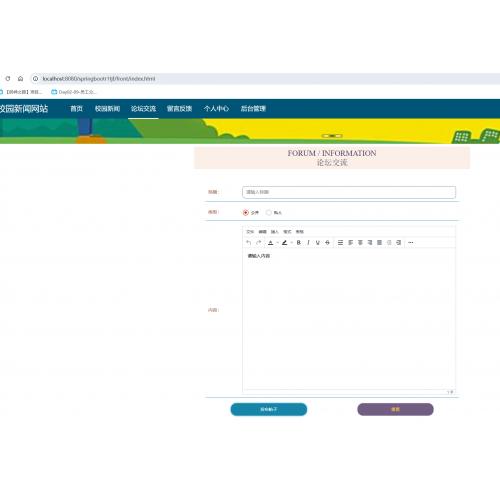This screenshot has height=500, width=500.
Task: Open the 个人中心 navigation tab
Action: click(216, 109)
